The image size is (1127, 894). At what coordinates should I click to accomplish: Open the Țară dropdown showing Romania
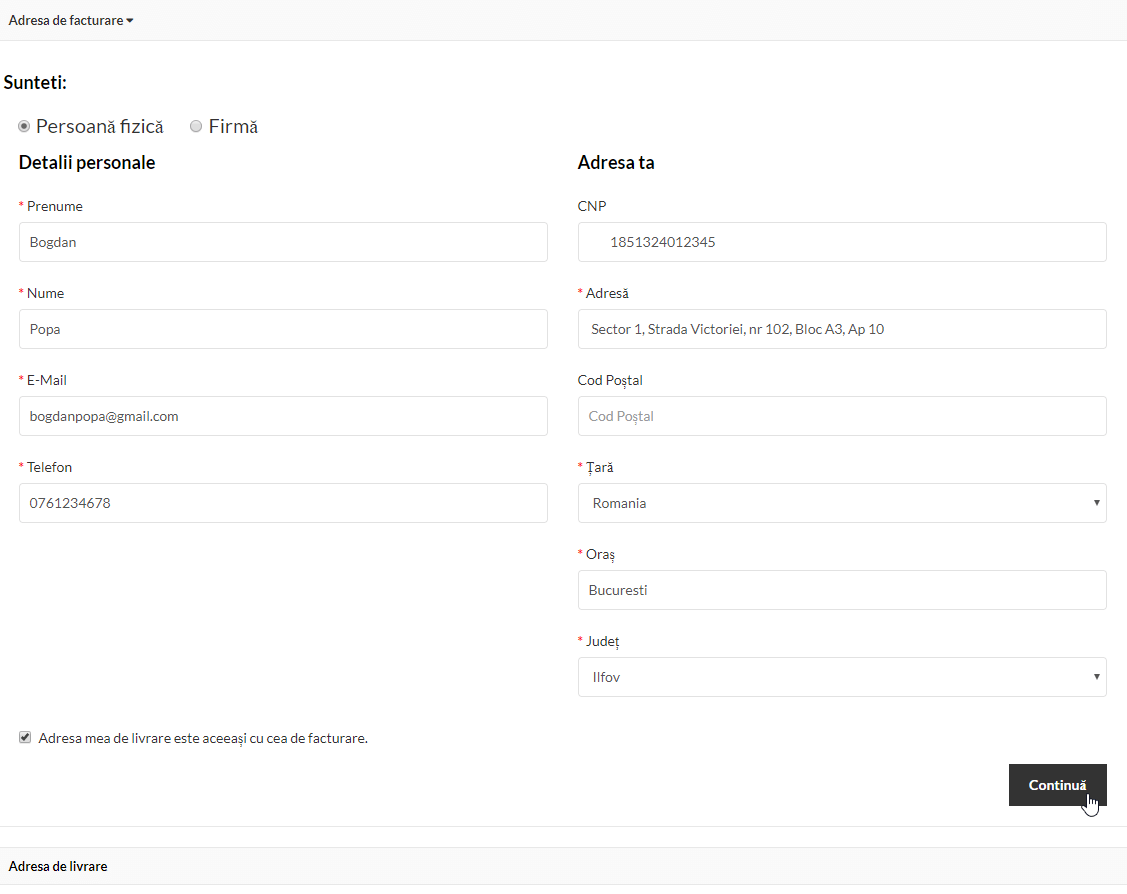[x=842, y=503]
